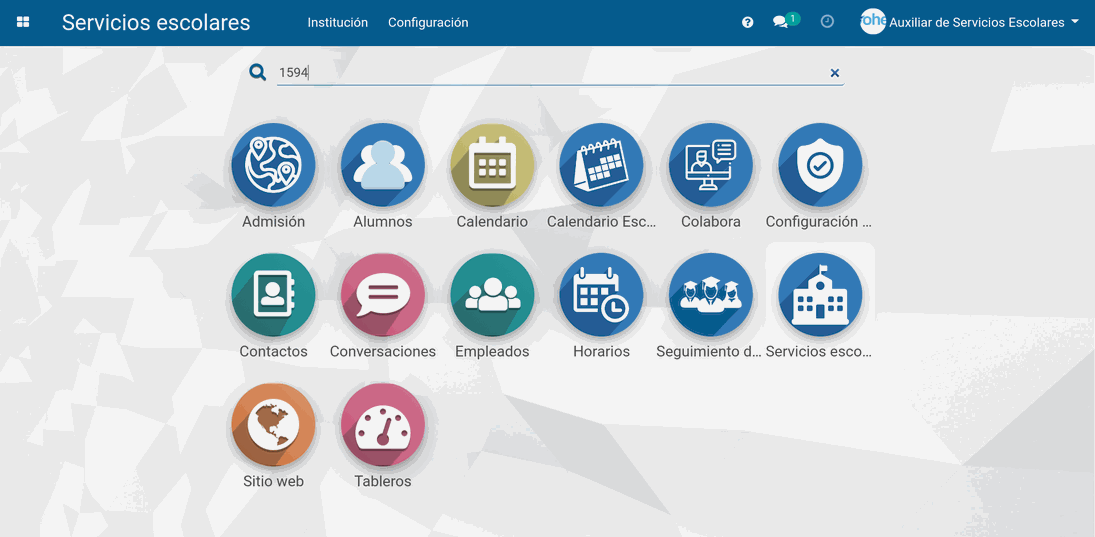This screenshot has height=537, width=1095.
Task: Click the Servicios escolares title
Action: coord(156,22)
